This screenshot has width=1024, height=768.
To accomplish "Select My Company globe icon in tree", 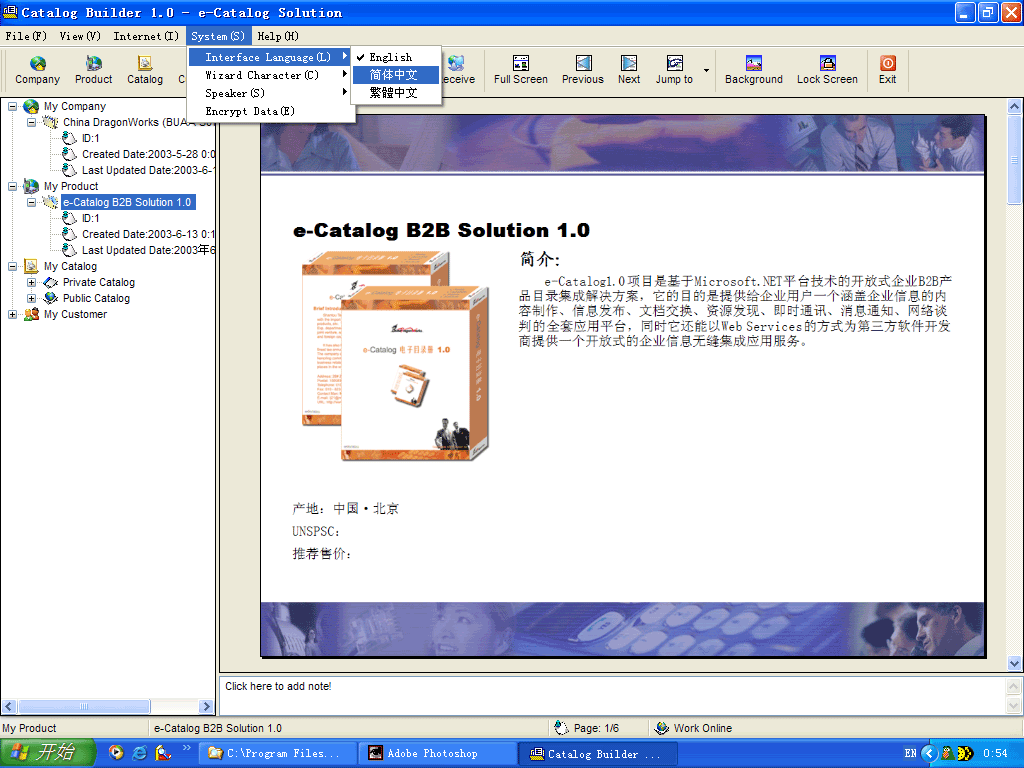I will pyautogui.click(x=31, y=106).
